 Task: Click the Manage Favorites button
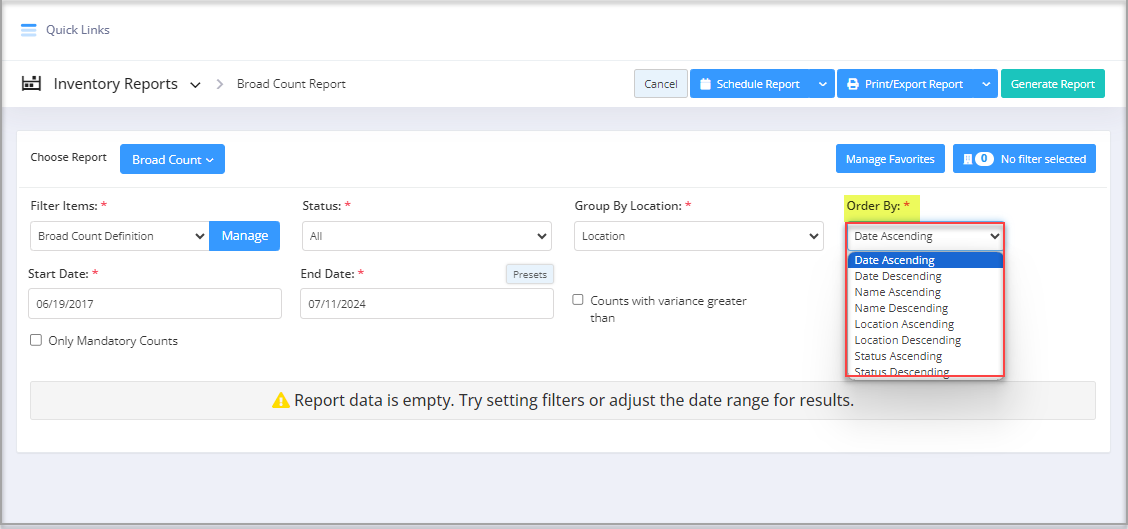tap(890, 159)
